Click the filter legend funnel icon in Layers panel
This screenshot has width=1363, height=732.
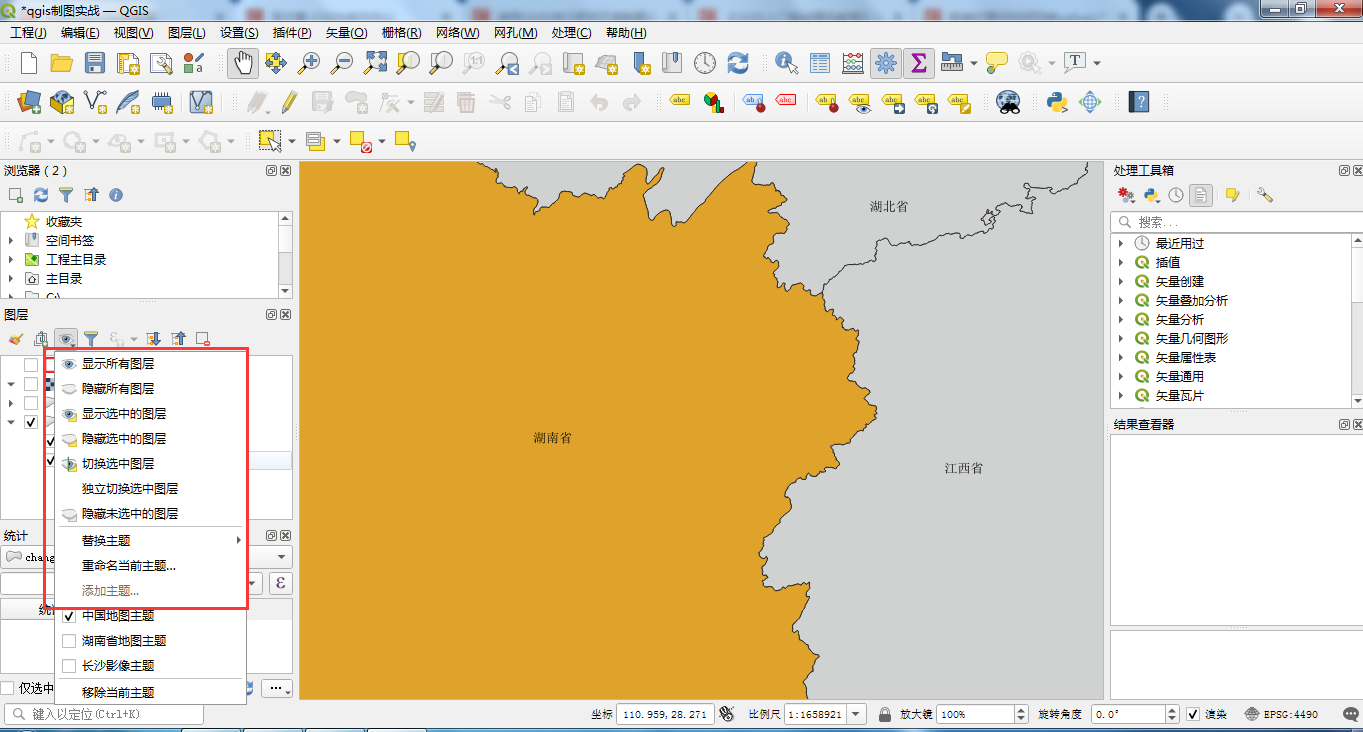point(91,339)
